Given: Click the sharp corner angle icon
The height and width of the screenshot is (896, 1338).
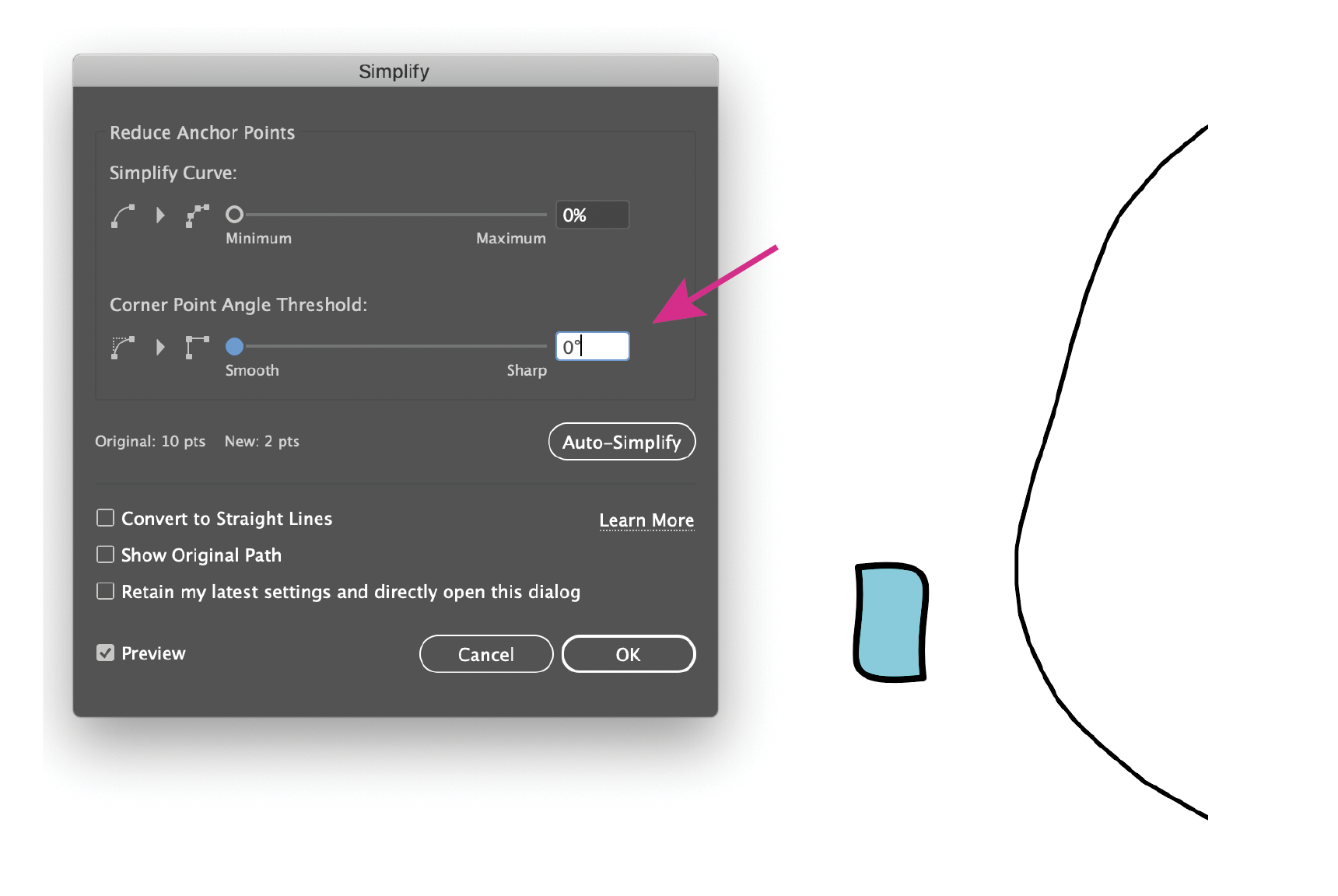Looking at the screenshot, I should 198,347.
